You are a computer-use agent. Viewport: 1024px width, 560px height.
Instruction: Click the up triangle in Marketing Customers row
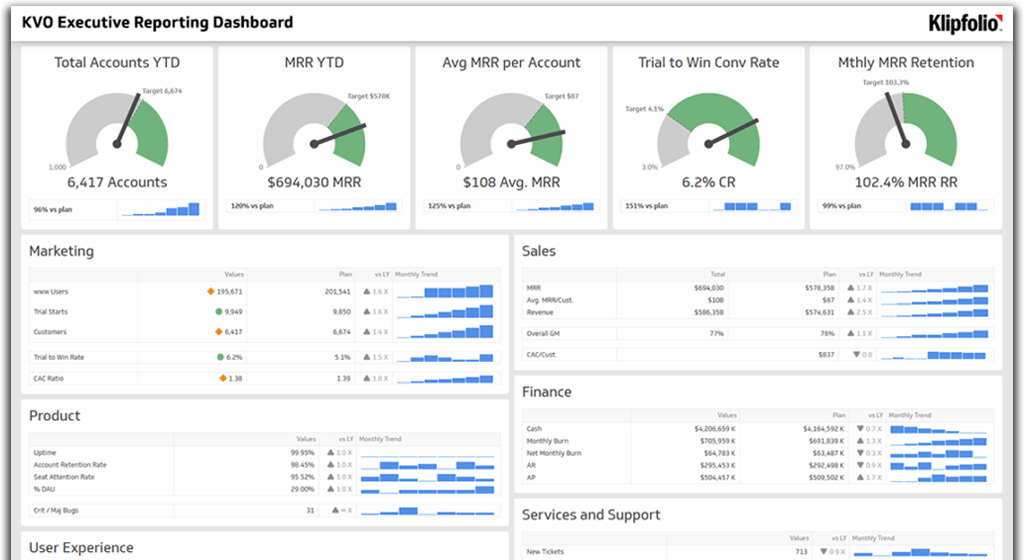coord(367,332)
